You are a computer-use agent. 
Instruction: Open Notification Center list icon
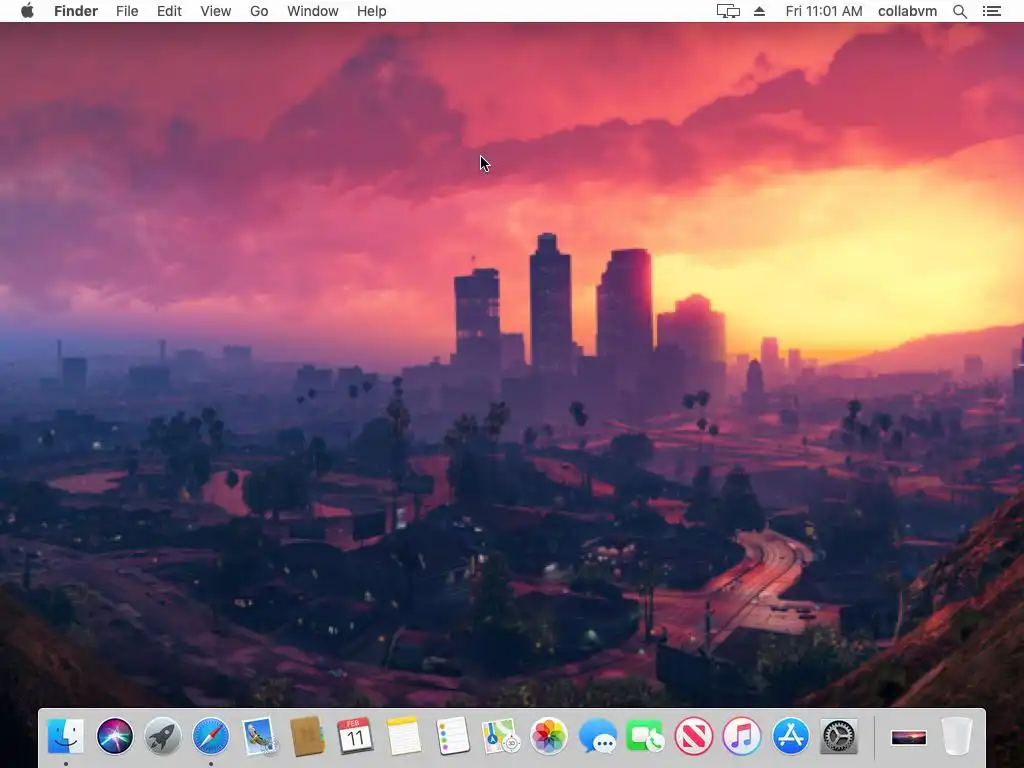[992, 11]
